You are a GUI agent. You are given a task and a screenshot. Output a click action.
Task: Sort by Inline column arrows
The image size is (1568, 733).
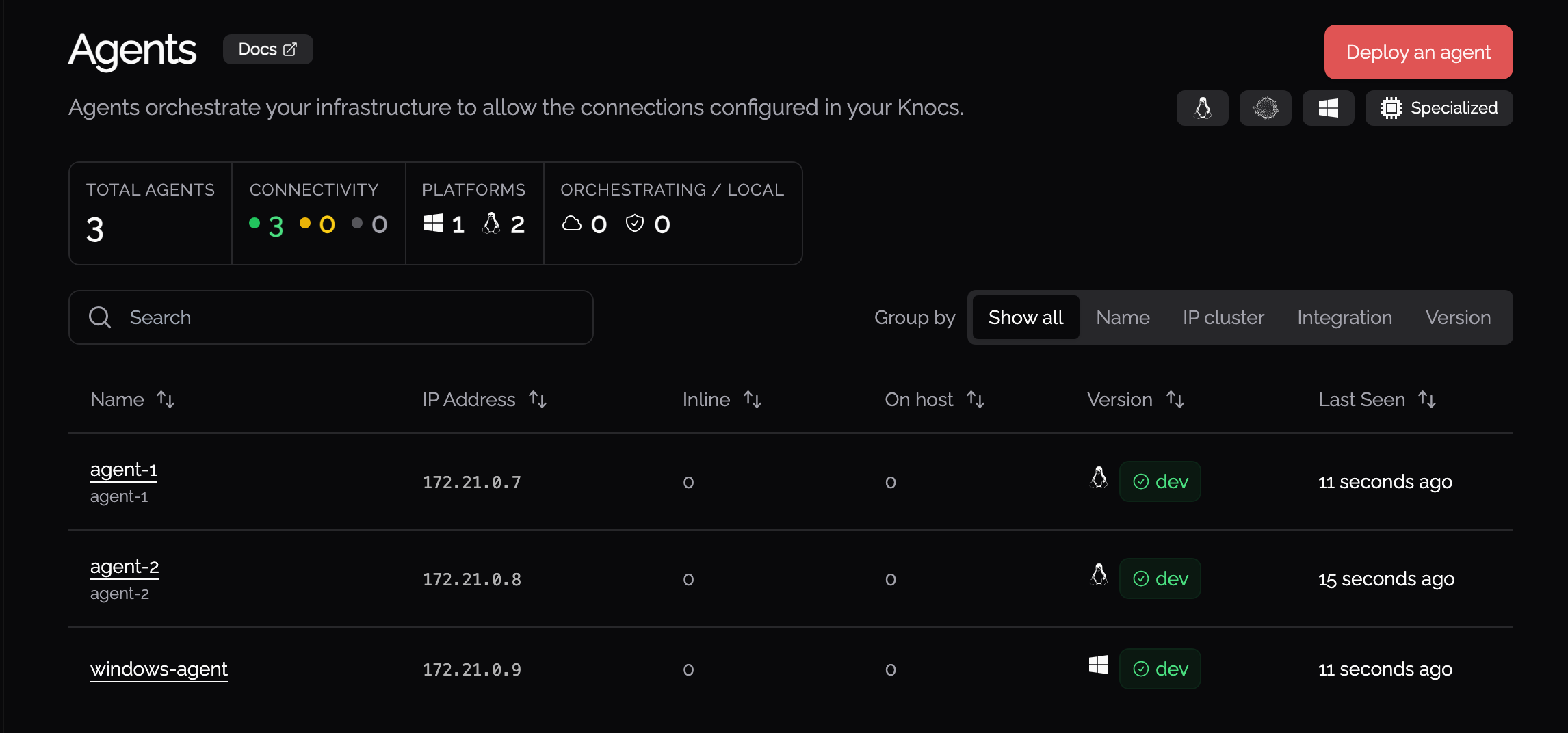pyautogui.click(x=753, y=399)
